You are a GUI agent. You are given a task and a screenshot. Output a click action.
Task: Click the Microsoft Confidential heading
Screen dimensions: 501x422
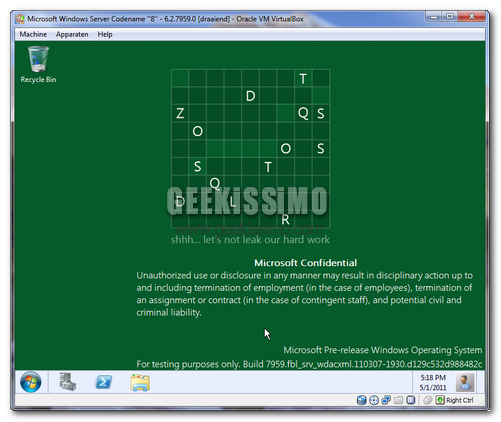(x=305, y=263)
